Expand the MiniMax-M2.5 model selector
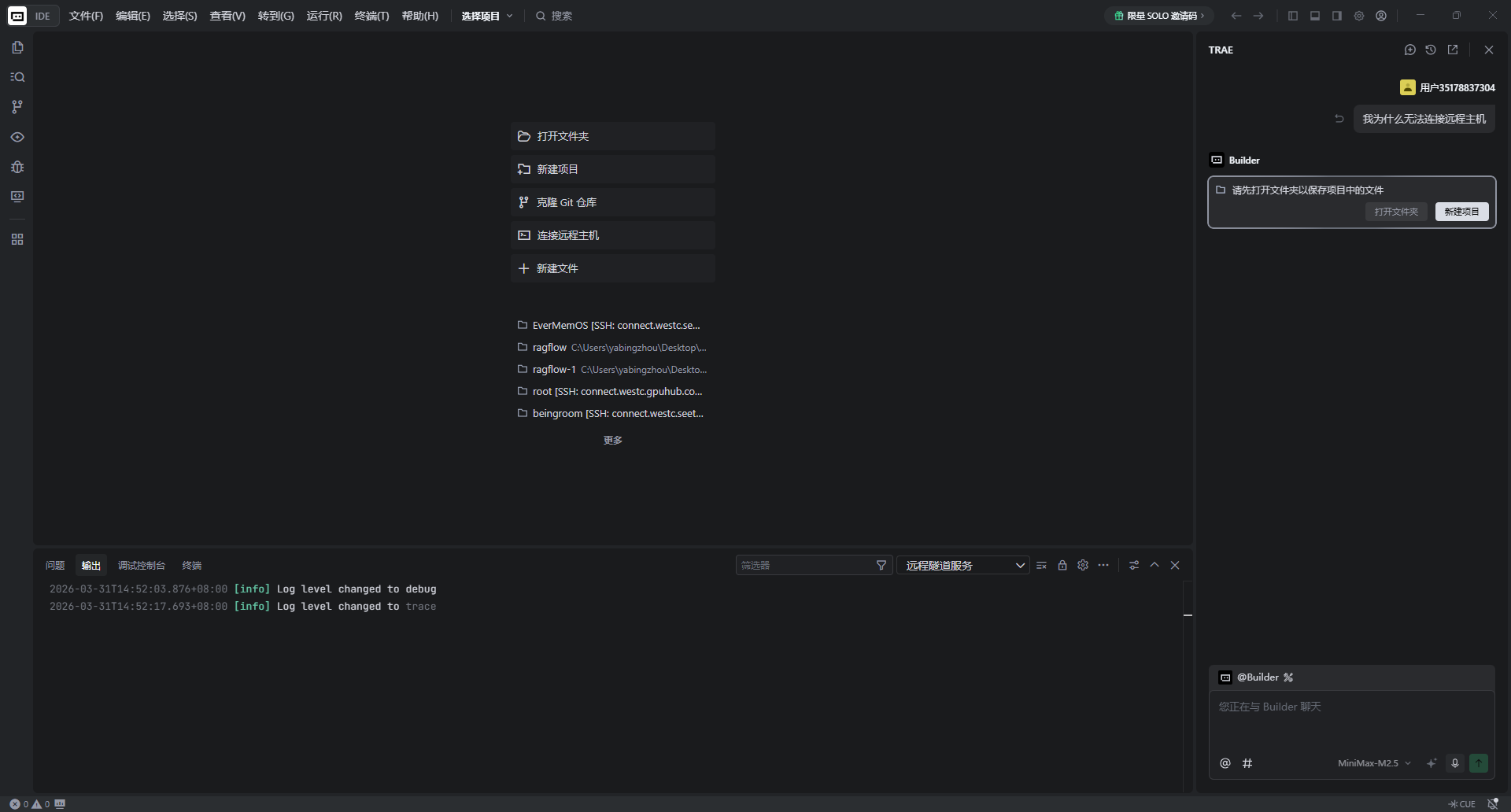 [x=1374, y=763]
